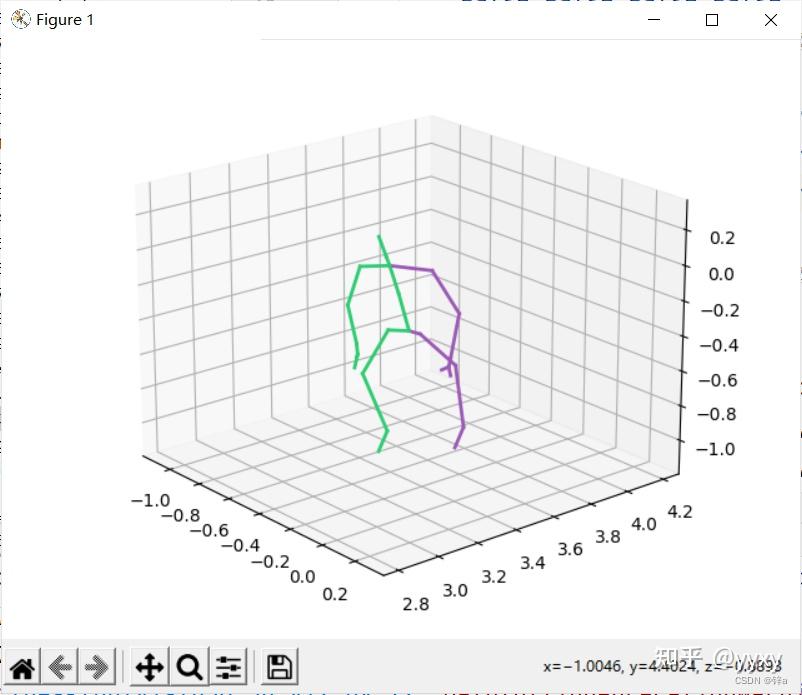Save the figure using the floppy disk icon
Viewport: 802px width, 695px height.
click(278, 665)
